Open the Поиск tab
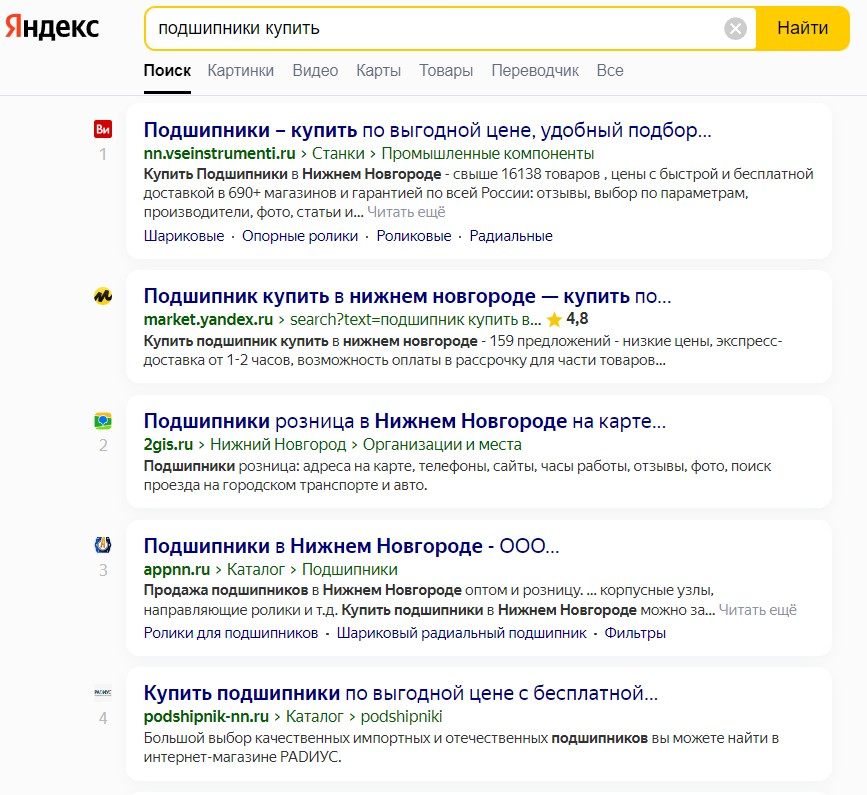 pos(167,71)
